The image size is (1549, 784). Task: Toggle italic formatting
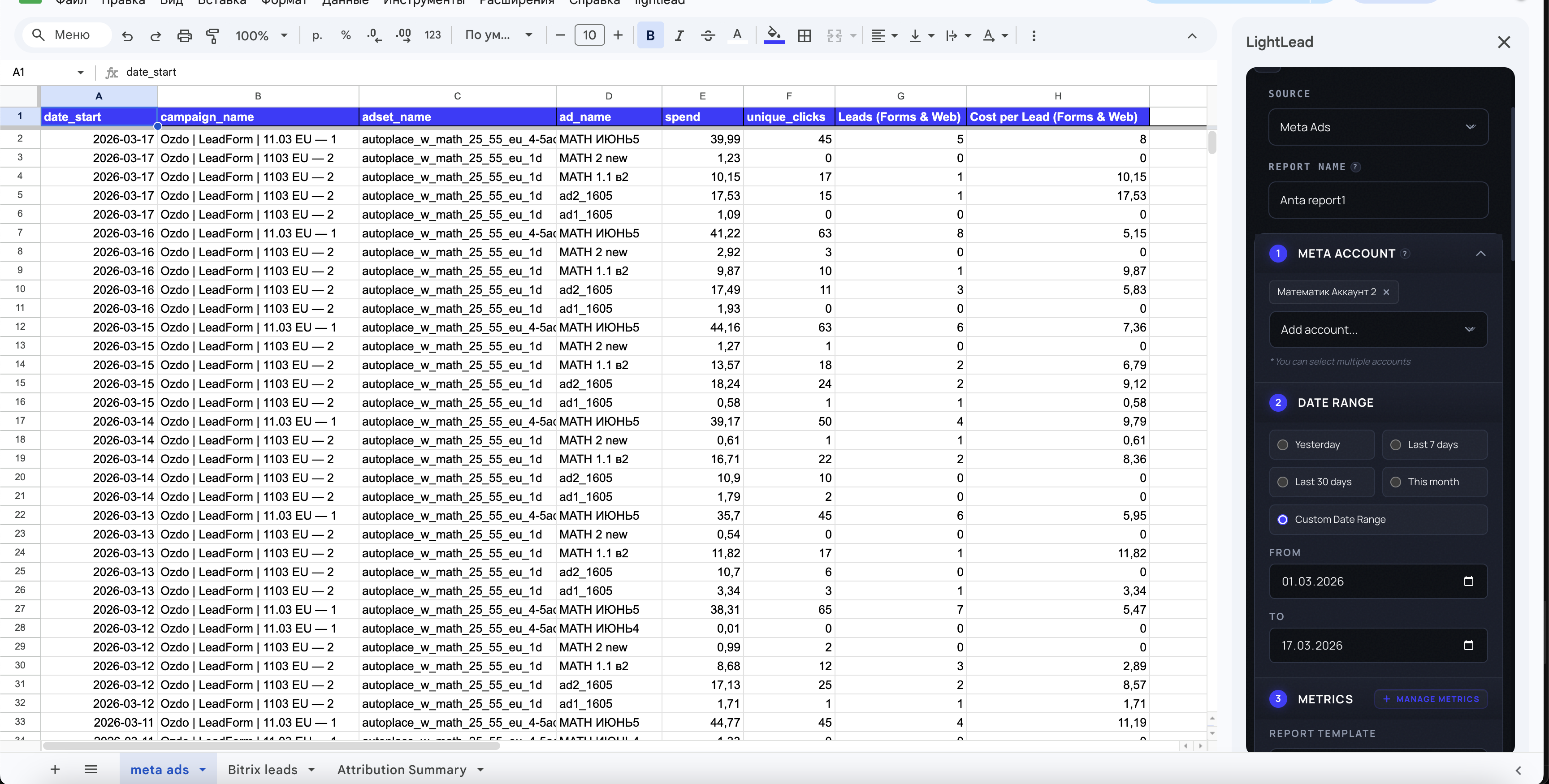click(679, 36)
